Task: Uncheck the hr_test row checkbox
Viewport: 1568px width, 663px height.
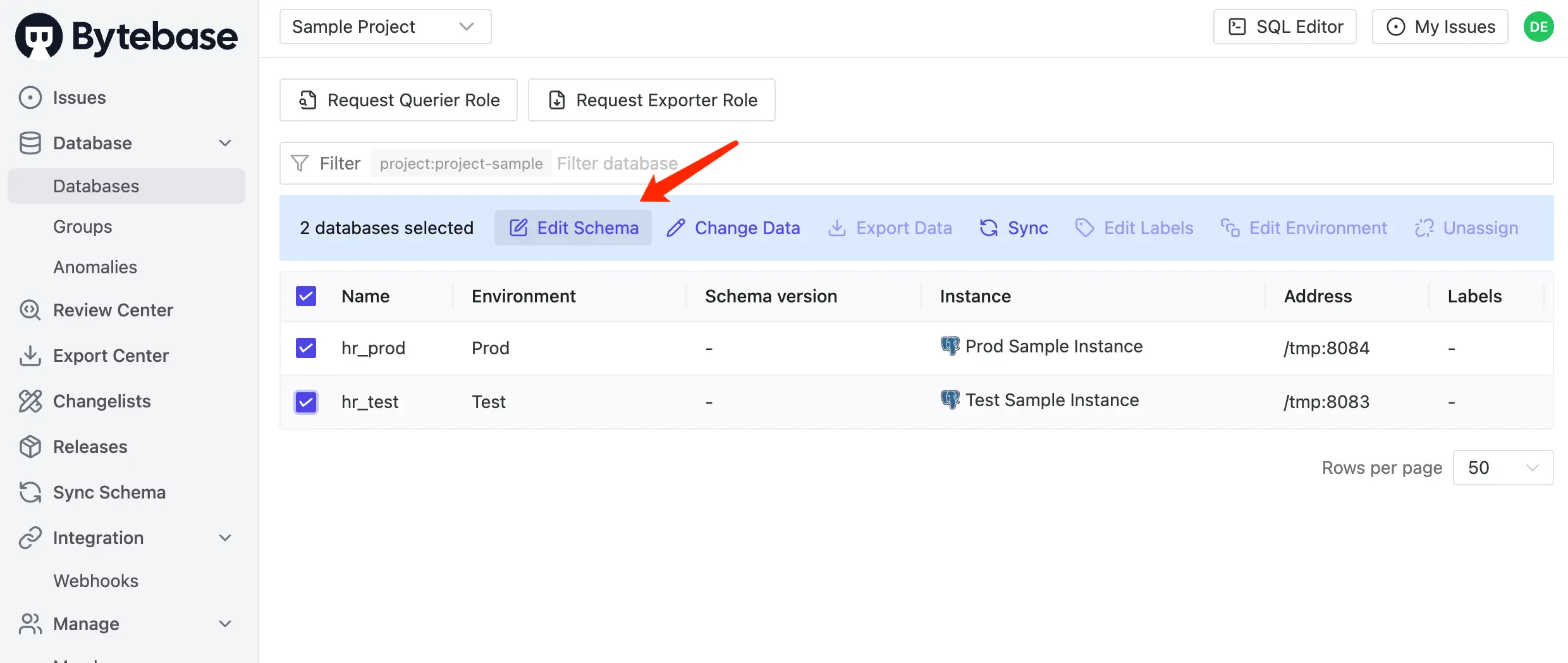Action: [306, 402]
